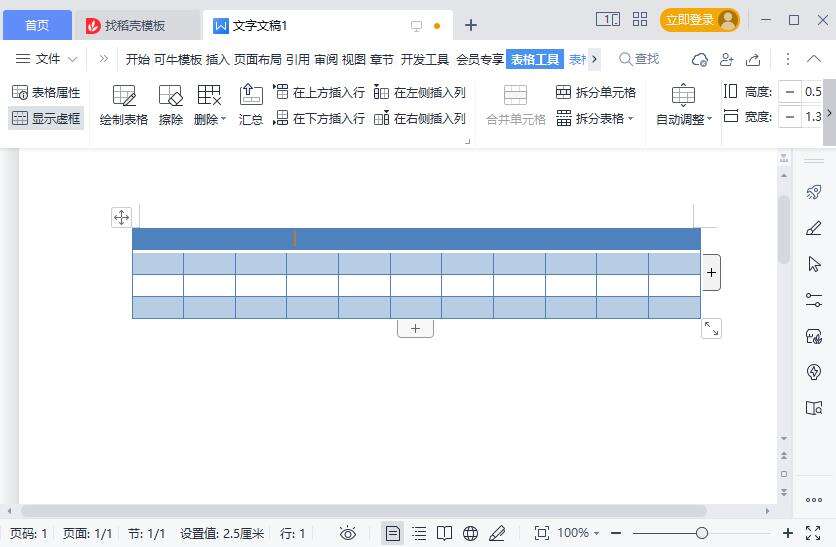
Task: Click the height (高度) value field
Action: click(813, 92)
